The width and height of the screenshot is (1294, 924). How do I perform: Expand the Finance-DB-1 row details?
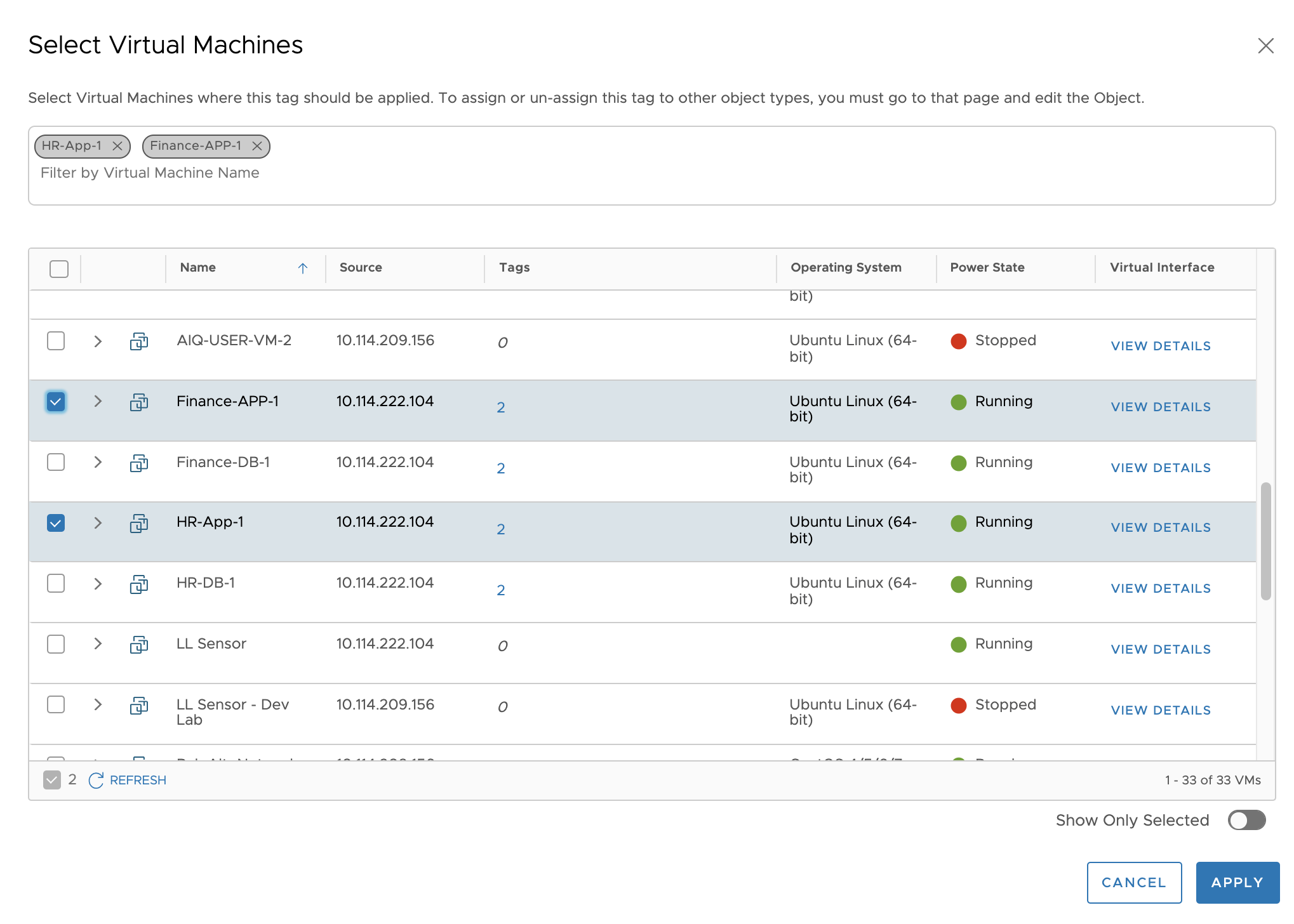click(98, 462)
